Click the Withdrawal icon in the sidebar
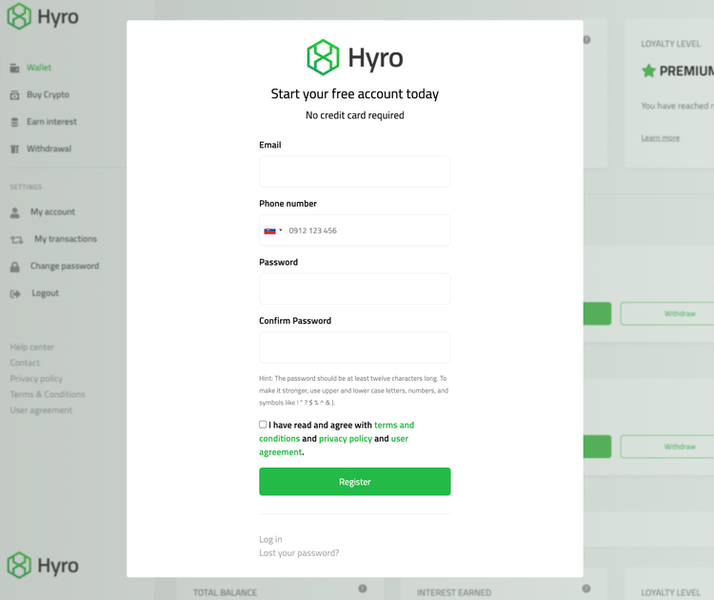The height and width of the screenshot is (600, 714). click(15, 149)
